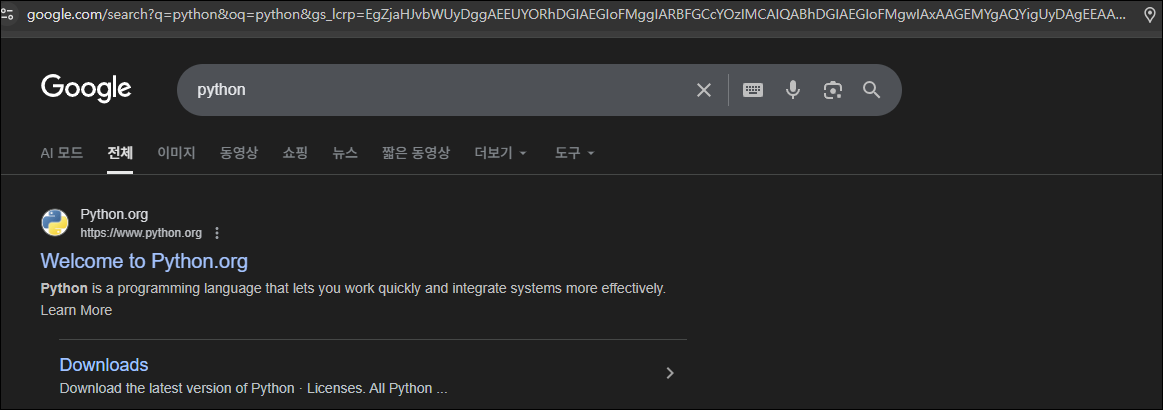The height and width of the screenshot is (410, 1163).
Task: Start voice search with the microphone icon
Action: pyautogui.click(x=793, y=90)
